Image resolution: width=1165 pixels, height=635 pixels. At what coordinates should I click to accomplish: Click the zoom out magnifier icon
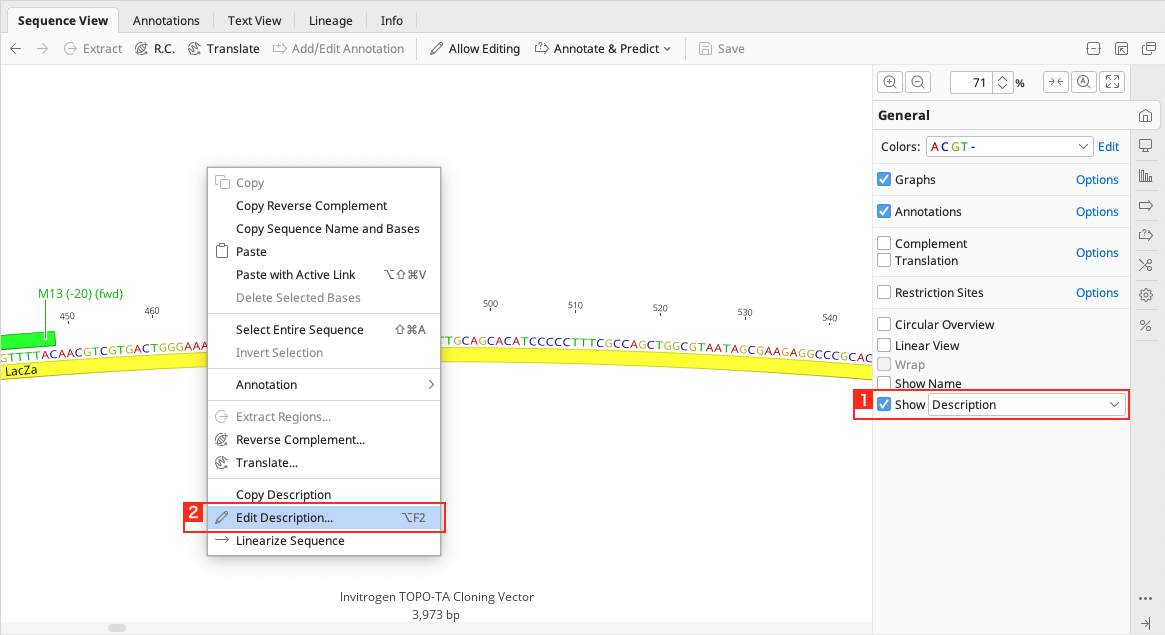tap(918, 83)
